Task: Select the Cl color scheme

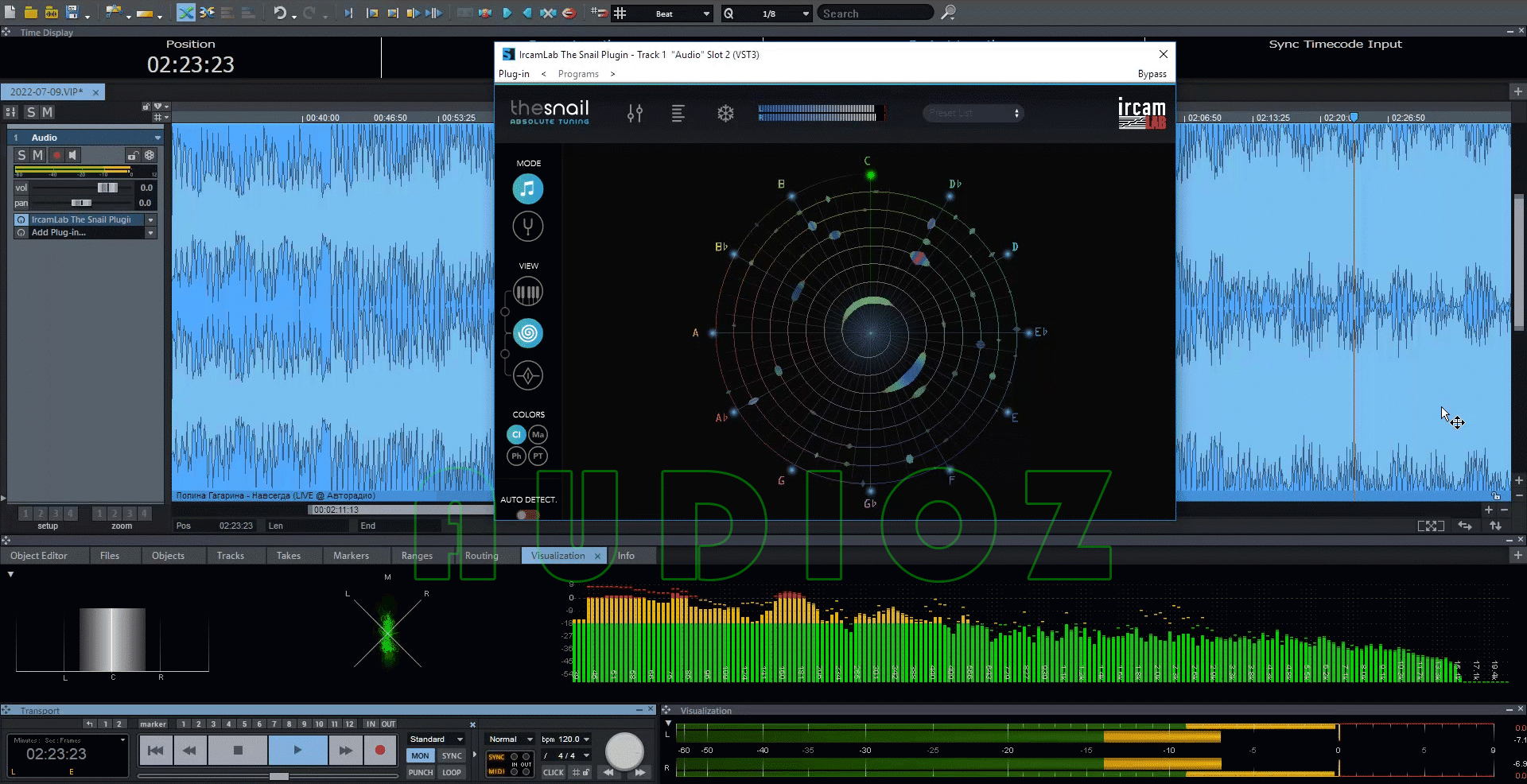Action: coord(516,434)
